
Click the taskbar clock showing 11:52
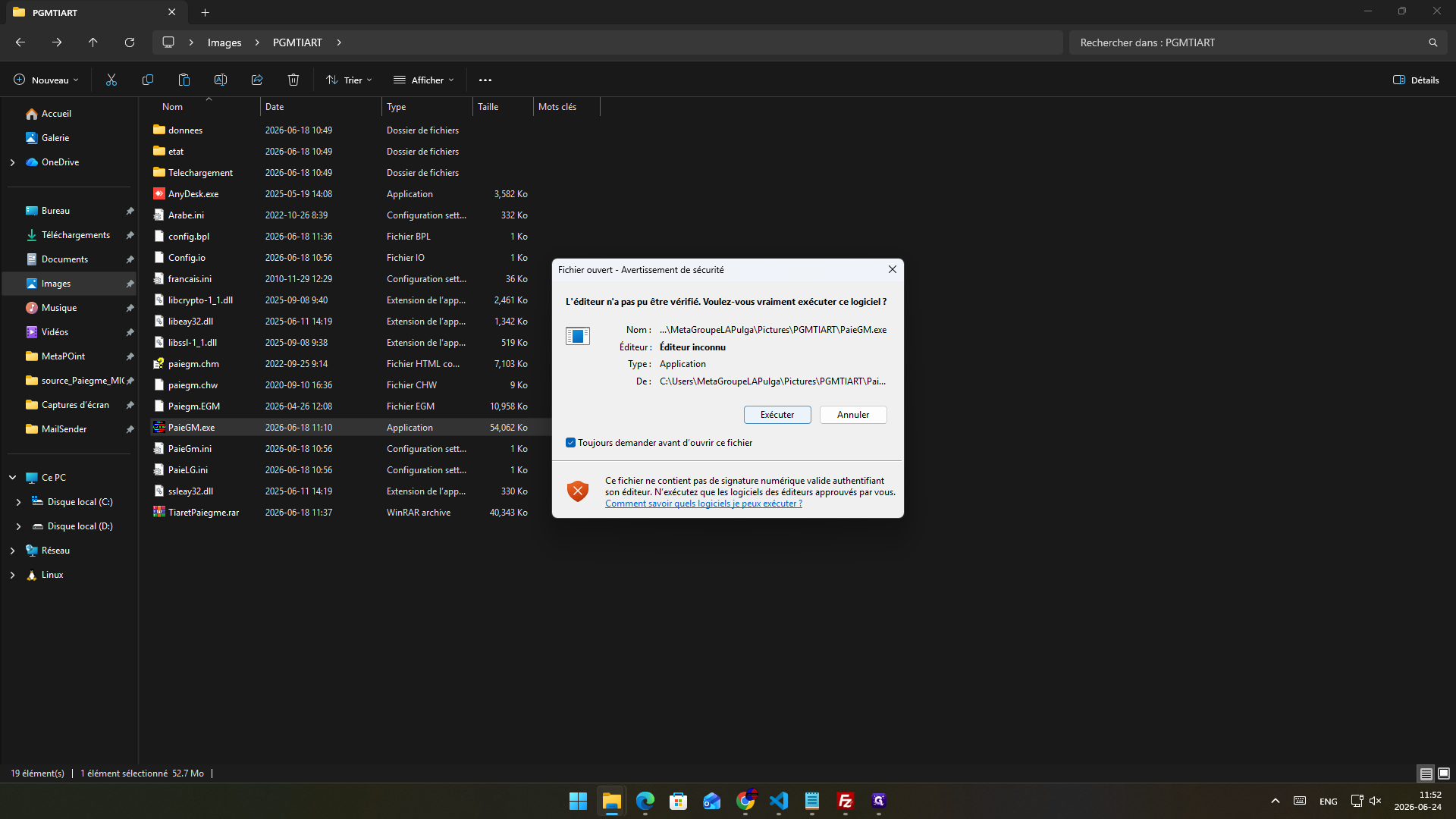pos(1417,801)
